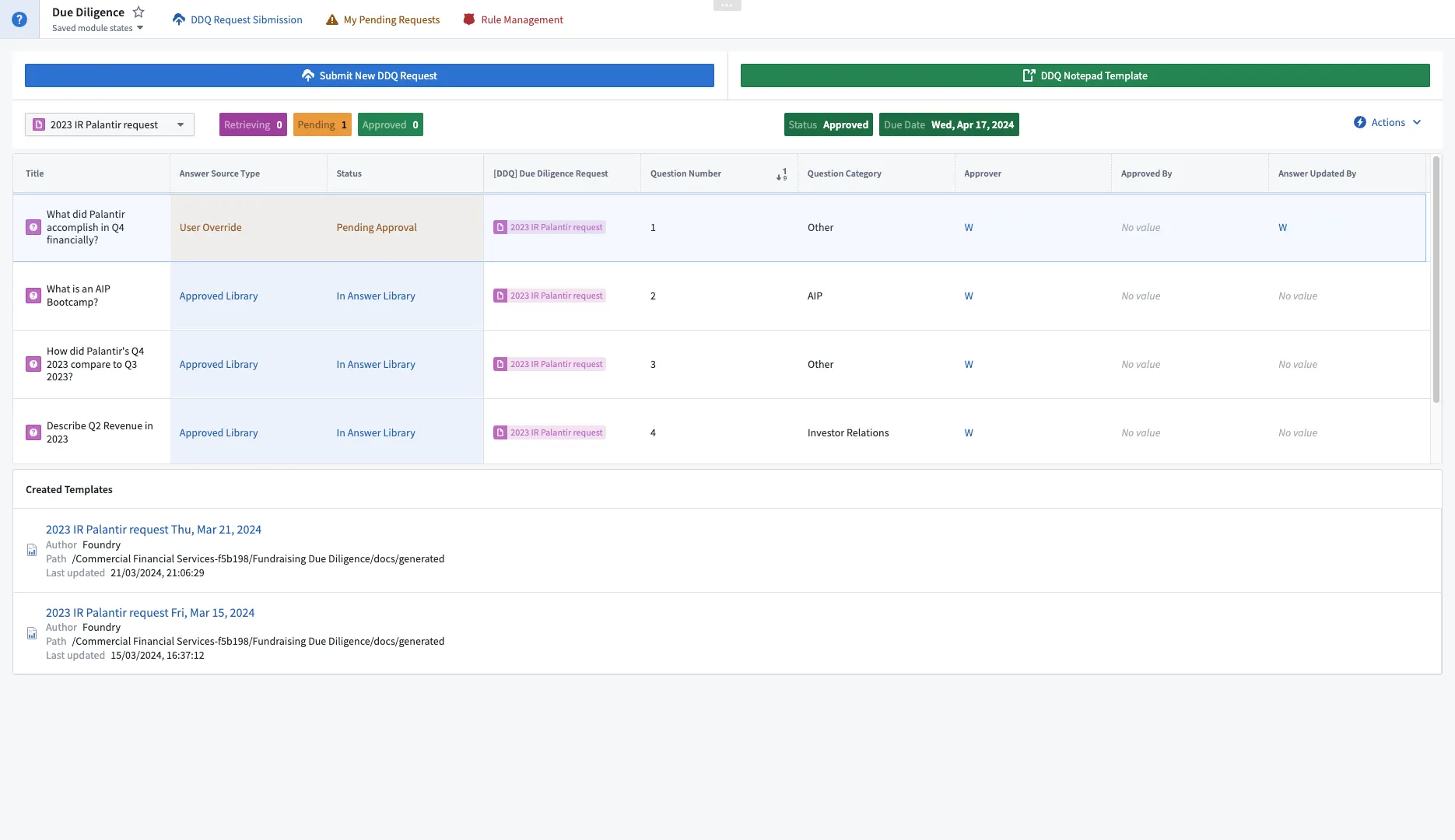Open 2023 IR Palantir request tag in question 4 row
The image size is (1455, 840).
549,432
